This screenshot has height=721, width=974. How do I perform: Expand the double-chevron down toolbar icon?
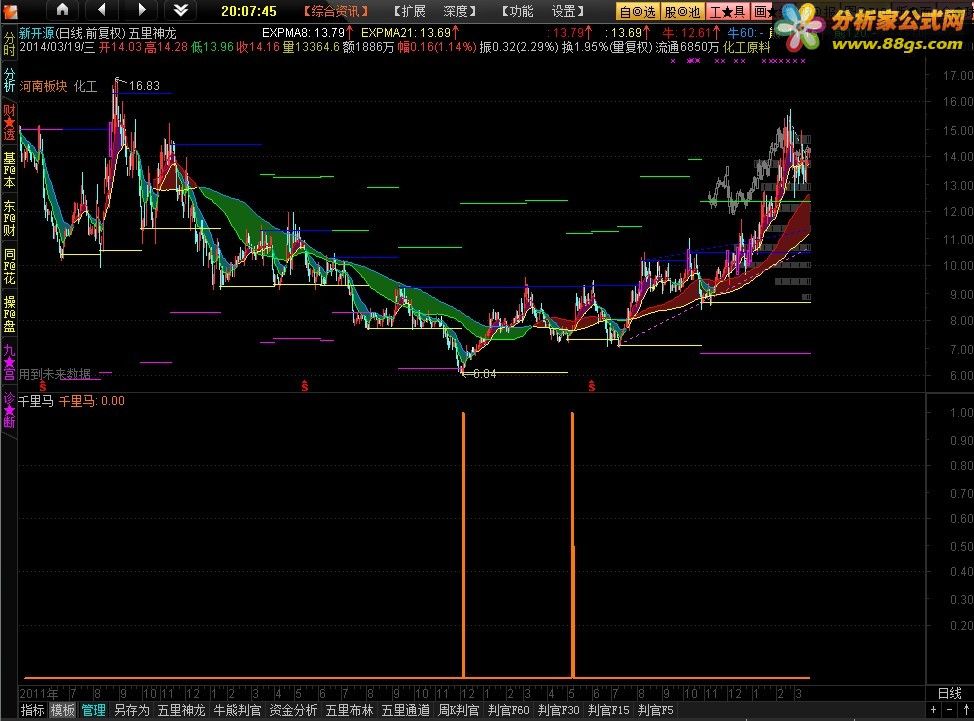(180, 9)
